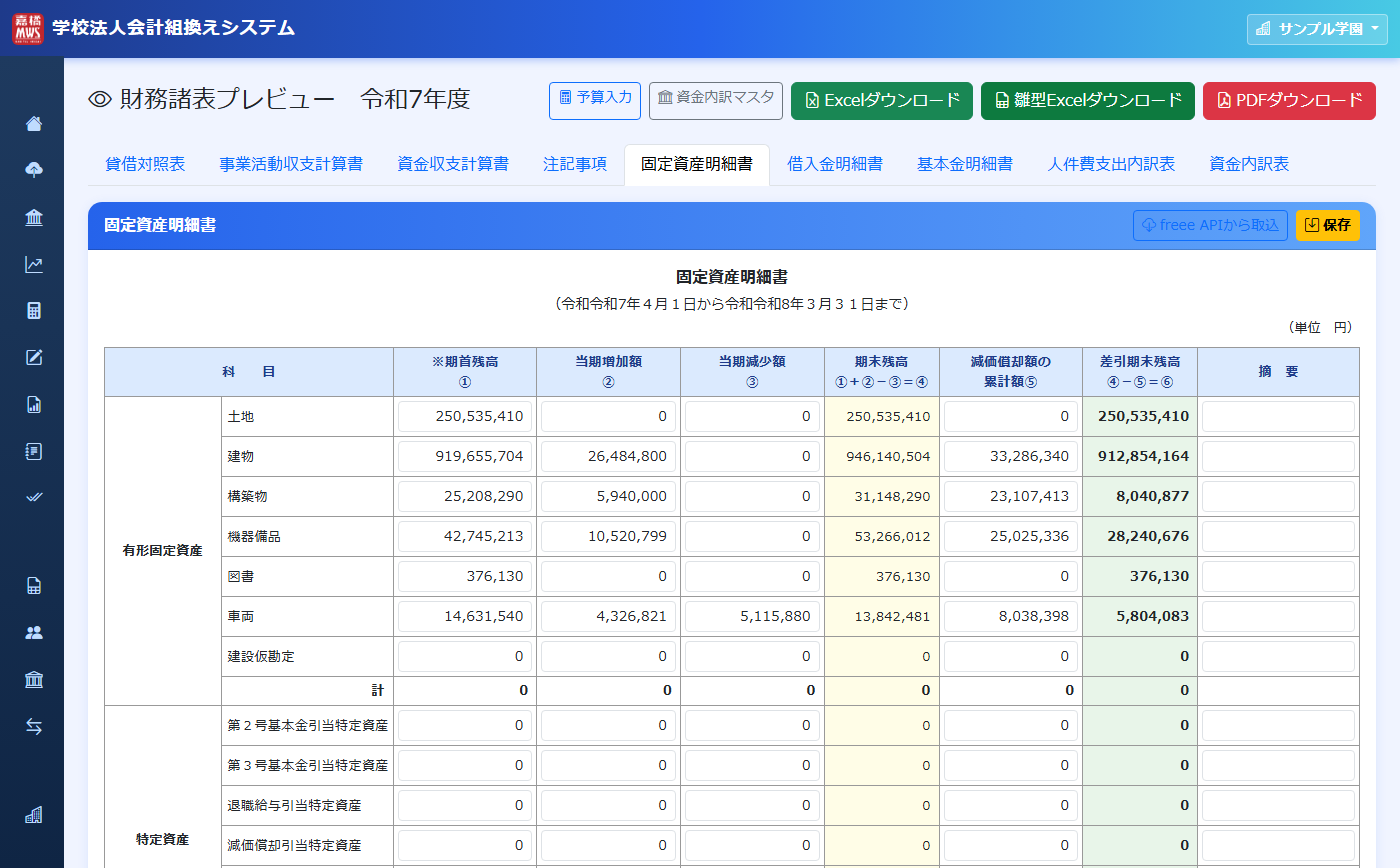
Task: Open 資金内訳マスタ
Action: 716,100
